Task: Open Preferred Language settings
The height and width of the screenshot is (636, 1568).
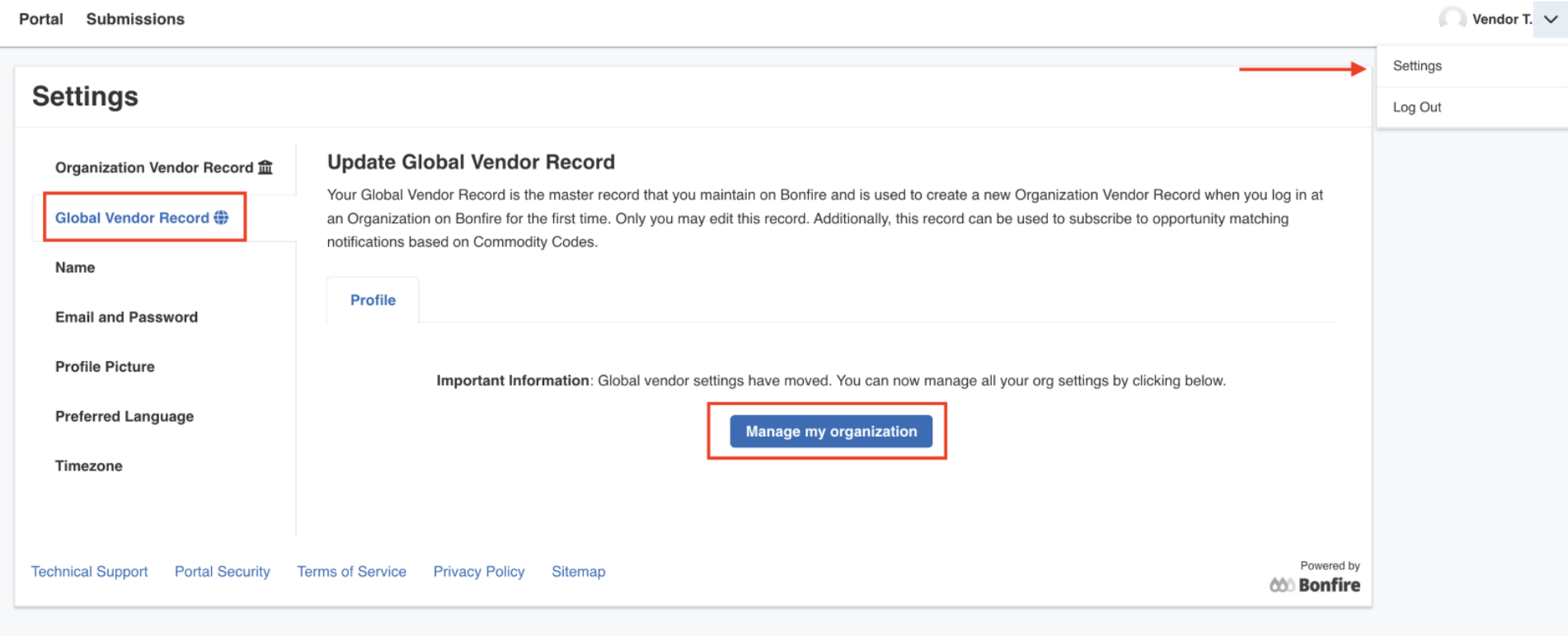Action: (x=124, y=416)
